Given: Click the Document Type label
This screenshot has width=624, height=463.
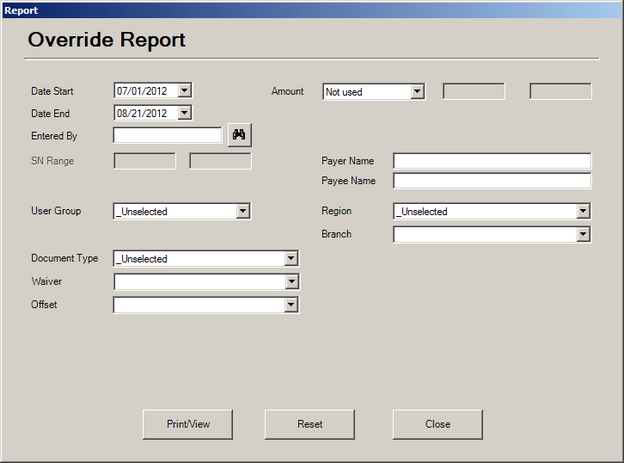Looking at the screenshot, I should click(x=64, y=258).
